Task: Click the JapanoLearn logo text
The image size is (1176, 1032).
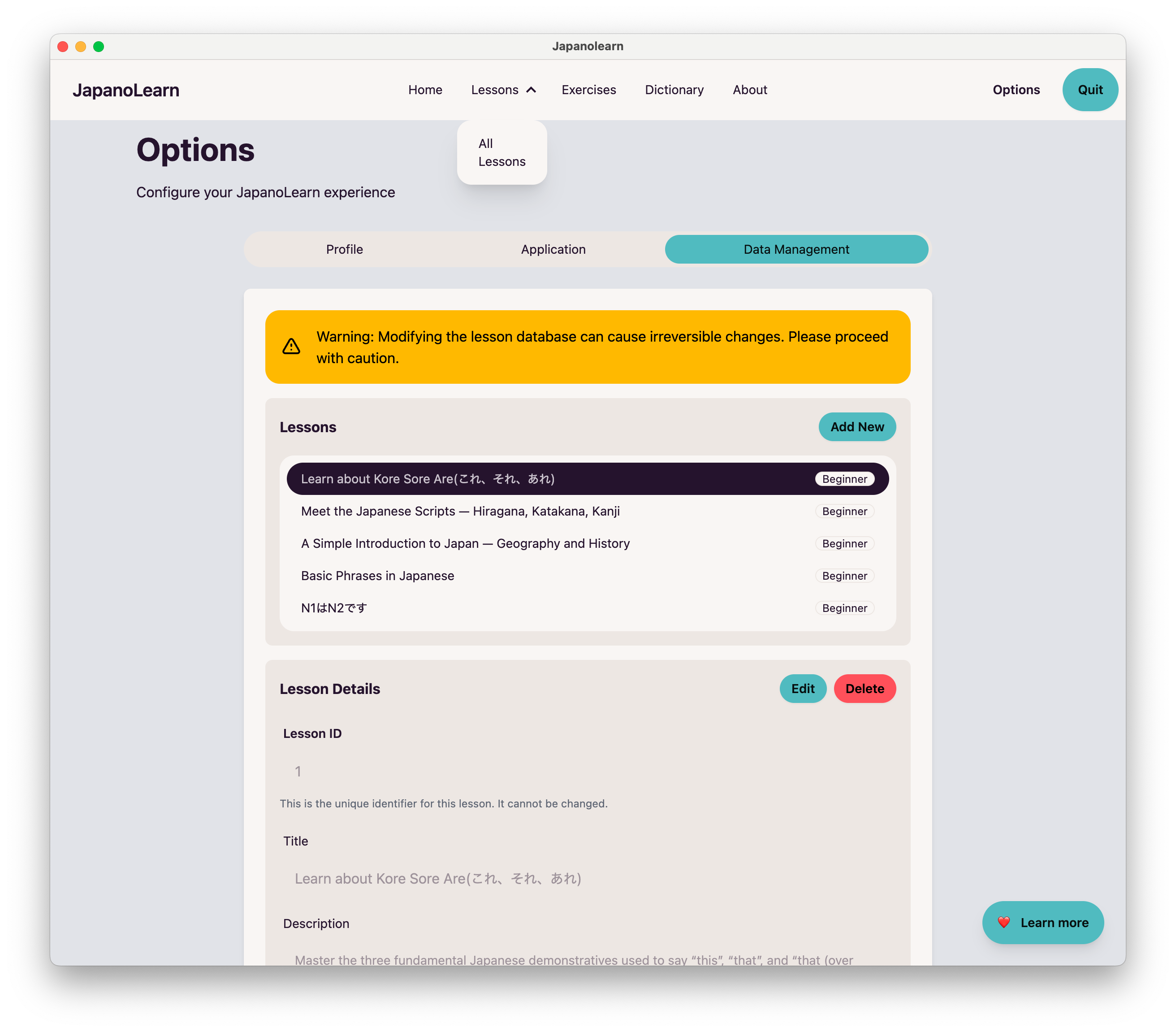Action: (126, 90)
